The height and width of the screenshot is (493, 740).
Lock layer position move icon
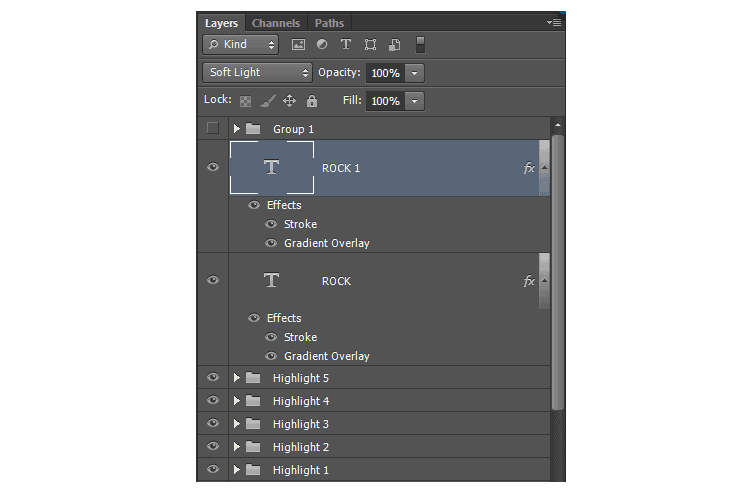pyautogui.click(x=289, y=100)
